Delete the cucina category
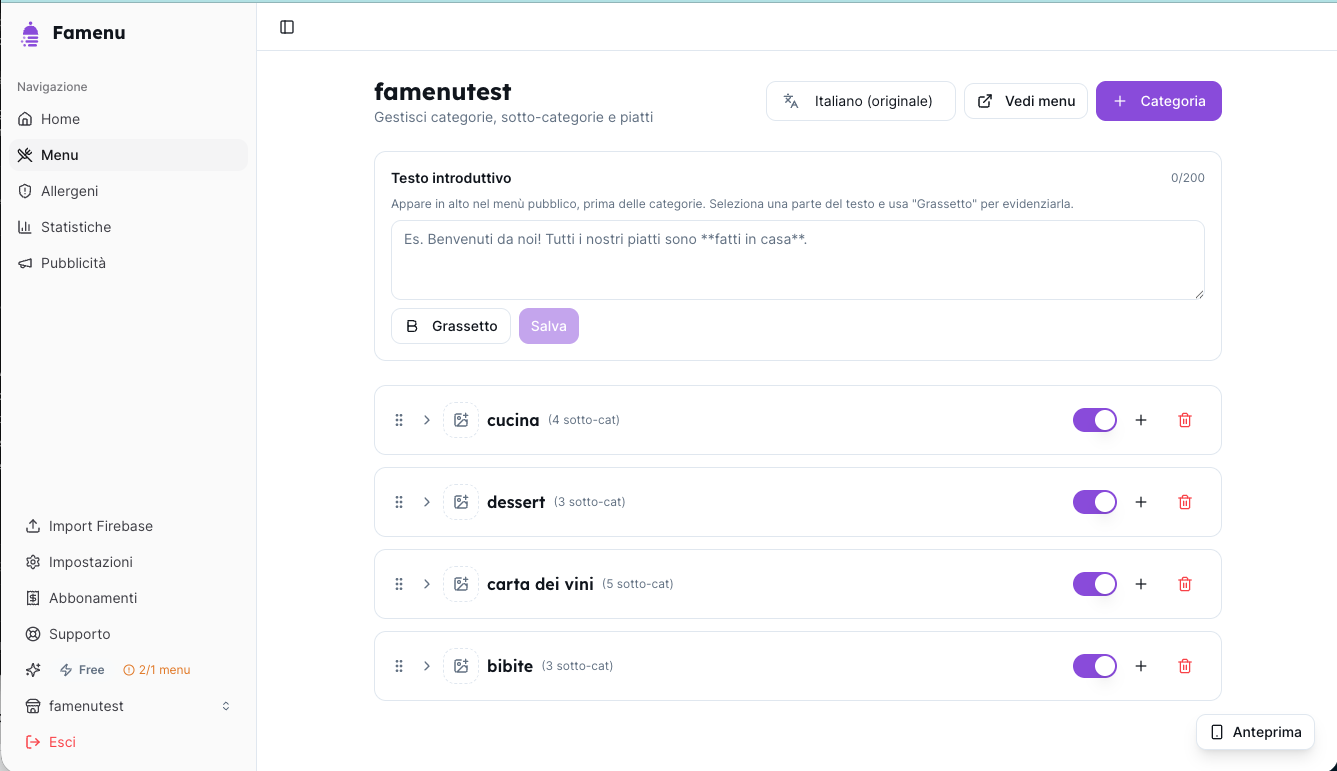Viewport: 1337px width, 771px height. pyautogui.click(x=1185, y=420)
